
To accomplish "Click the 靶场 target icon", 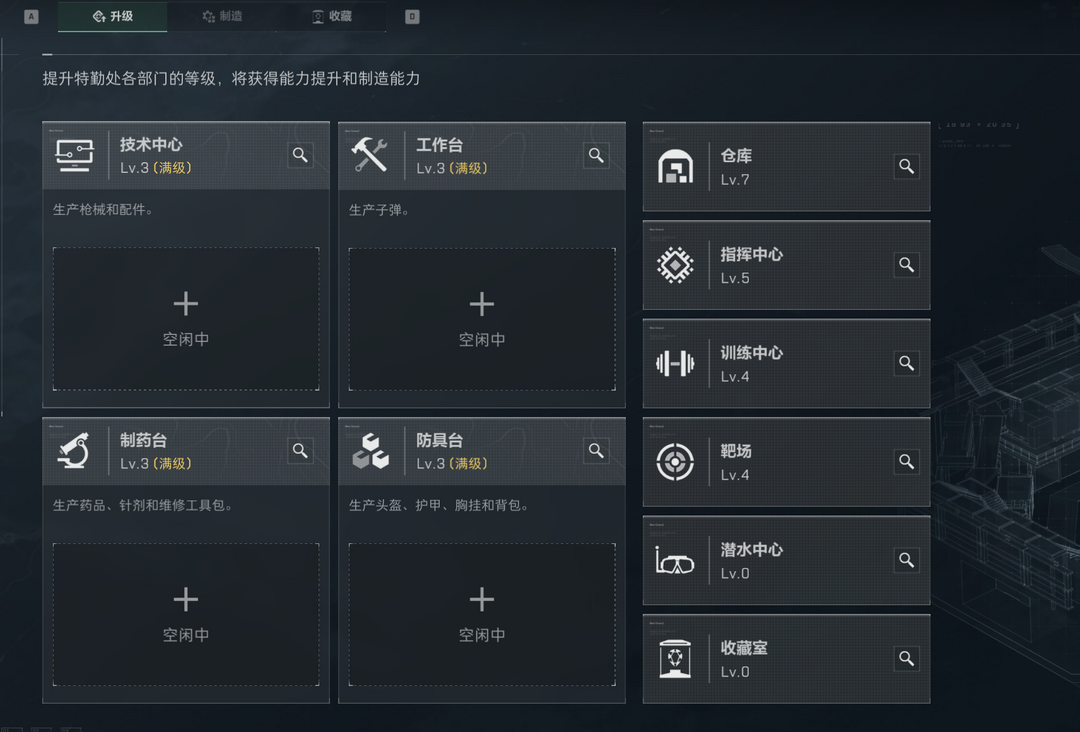I will pyautogui.click(x=675, y=461).
